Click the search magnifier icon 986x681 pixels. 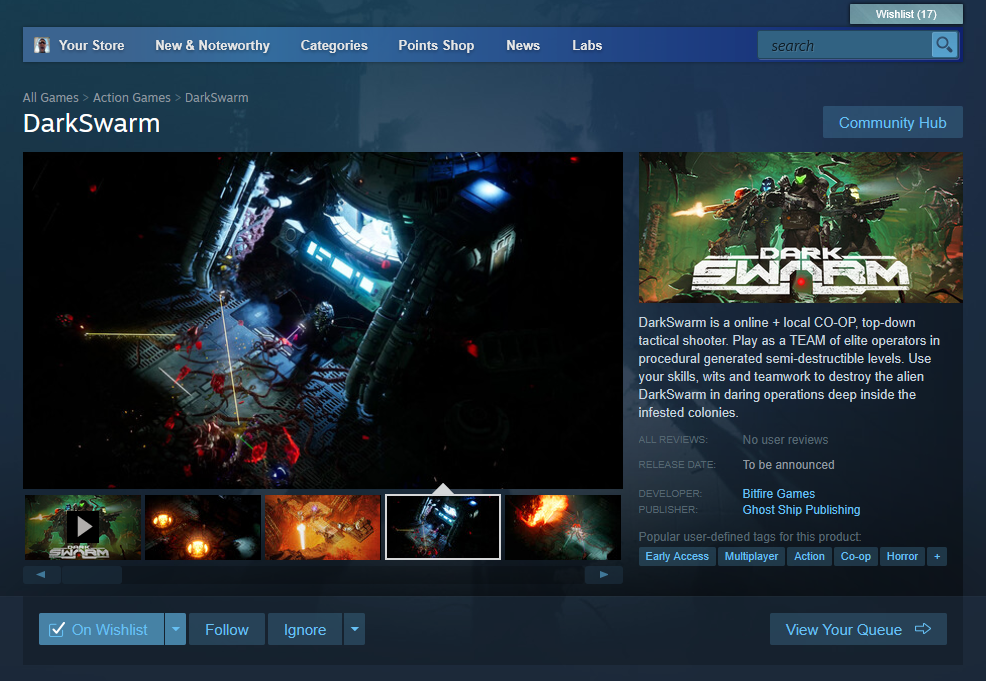pos(944,45)
